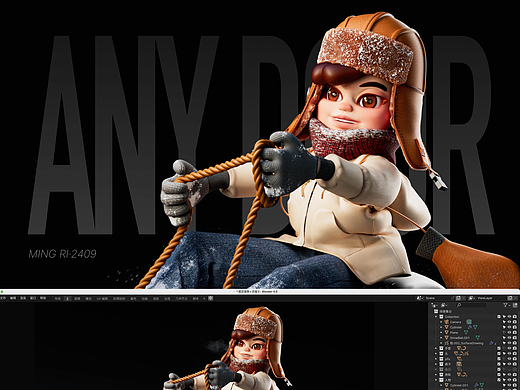Screen dimensions: 520x390
Task: Disable render camera icon for Plane row
Action: pos(515,332)
